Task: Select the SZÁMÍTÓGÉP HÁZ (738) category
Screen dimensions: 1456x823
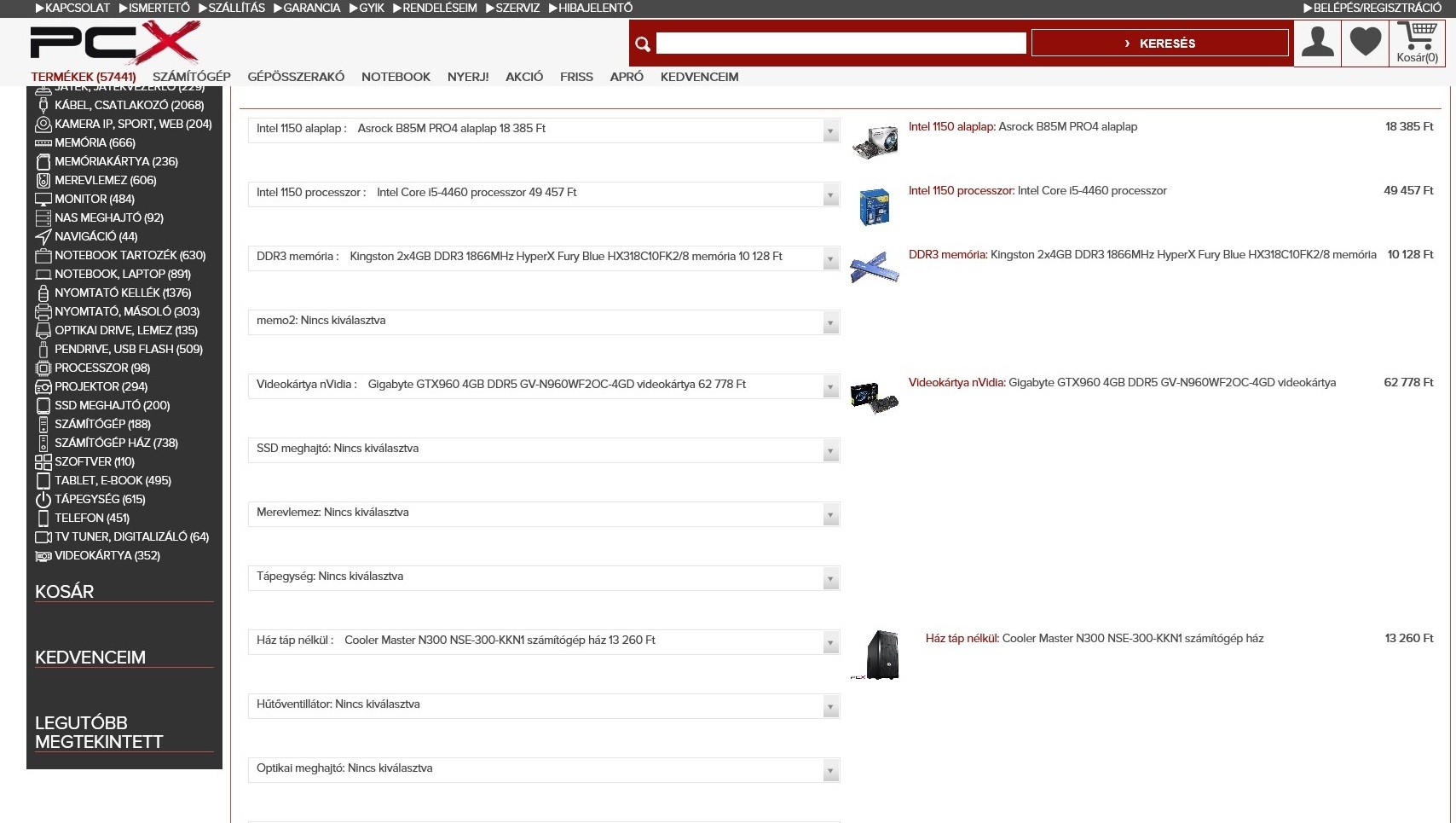Action: click(116, 443)
